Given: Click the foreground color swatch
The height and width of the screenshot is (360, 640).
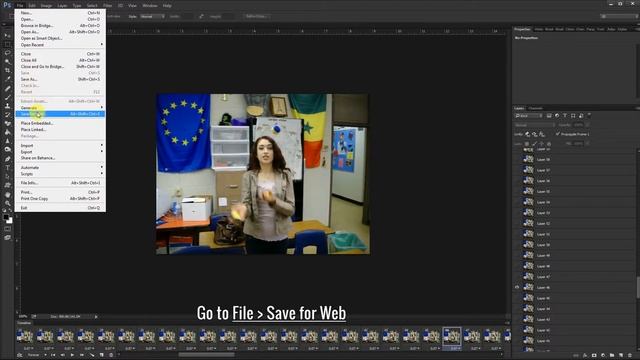Looking at the screenshot, I should 6,218.
